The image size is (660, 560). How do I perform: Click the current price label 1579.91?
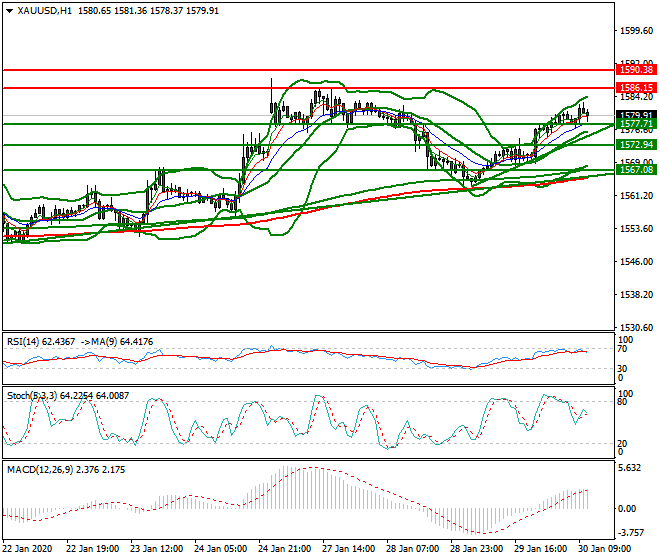[636, 115]
